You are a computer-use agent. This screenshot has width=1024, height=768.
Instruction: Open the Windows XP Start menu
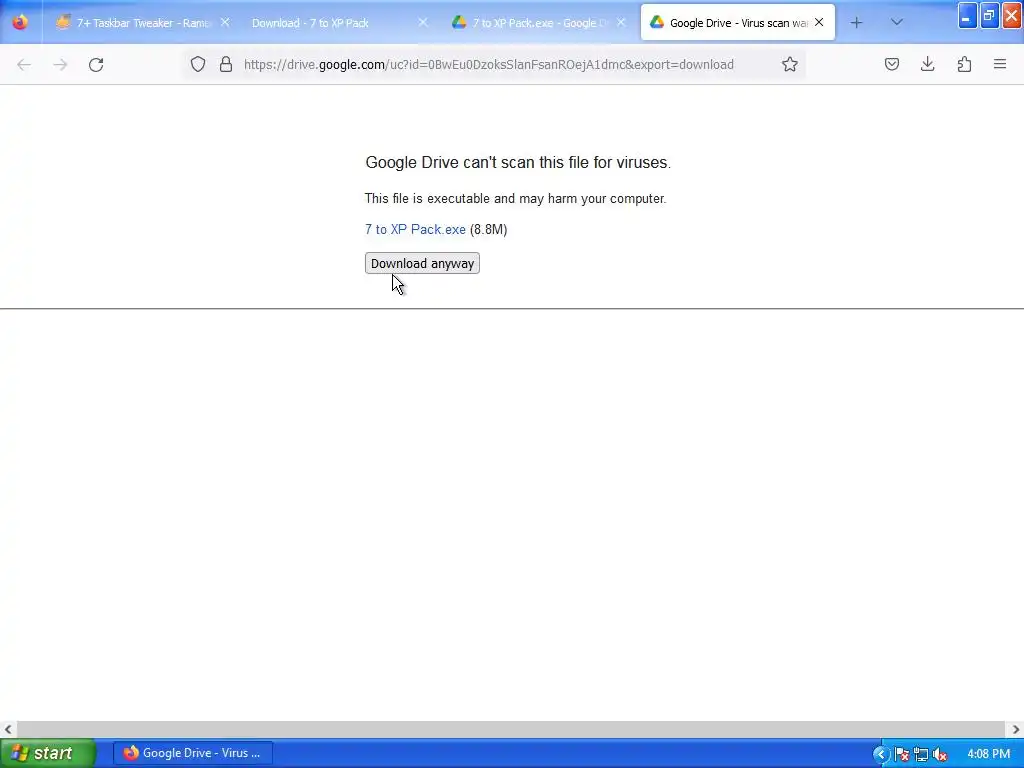[x=47, y=753]
